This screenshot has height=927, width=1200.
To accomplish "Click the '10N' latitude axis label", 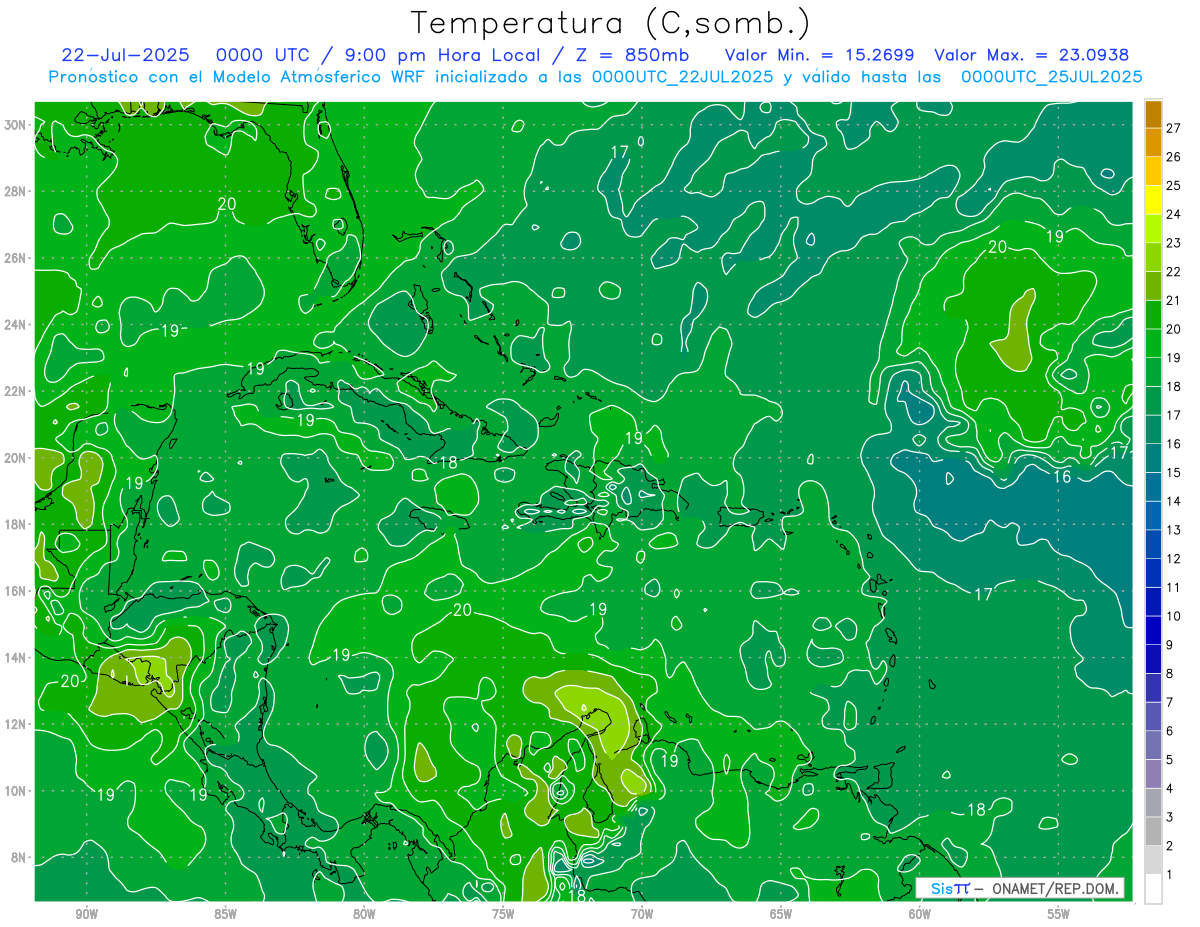I will point(17,791).
